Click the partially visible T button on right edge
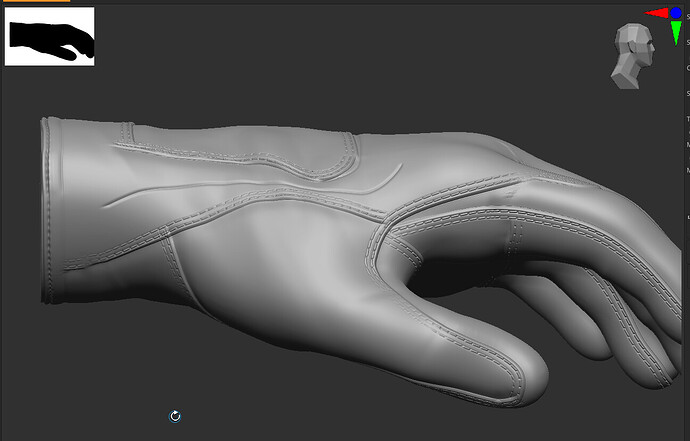 688,119
